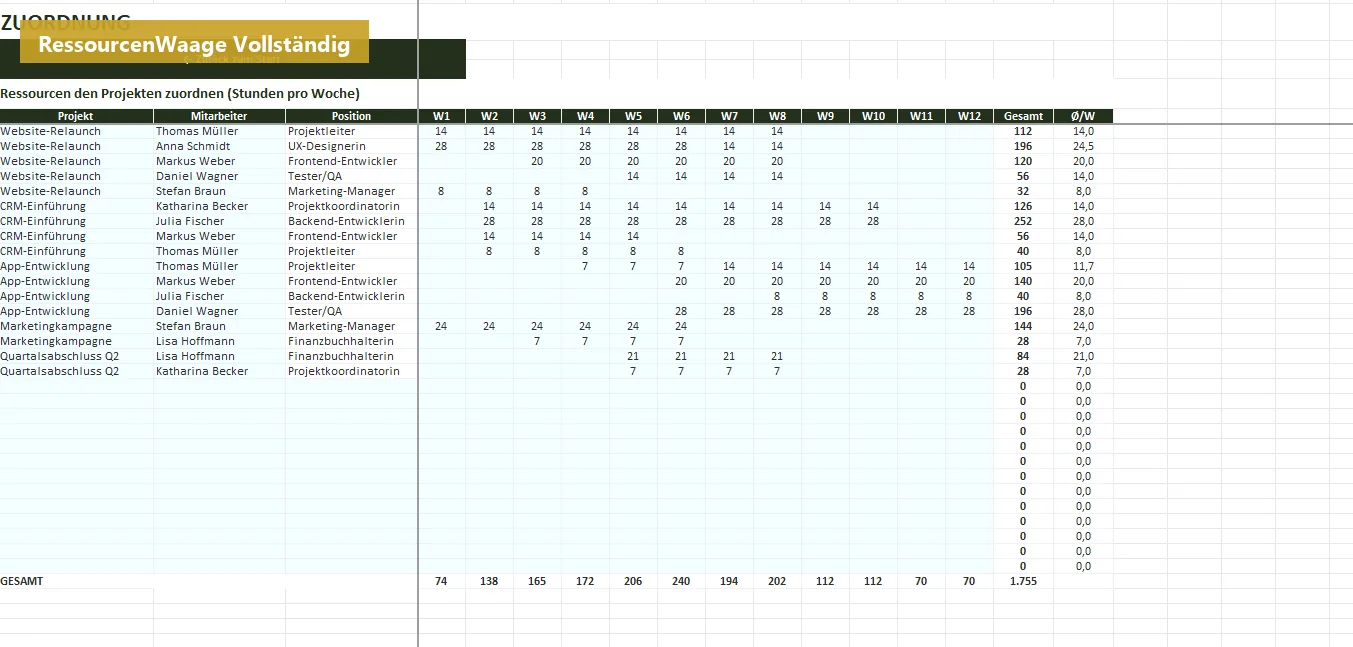Click Julia Fischer in the CRM-Einführung row
1353x647 pixels.
[x=219, y=221]
